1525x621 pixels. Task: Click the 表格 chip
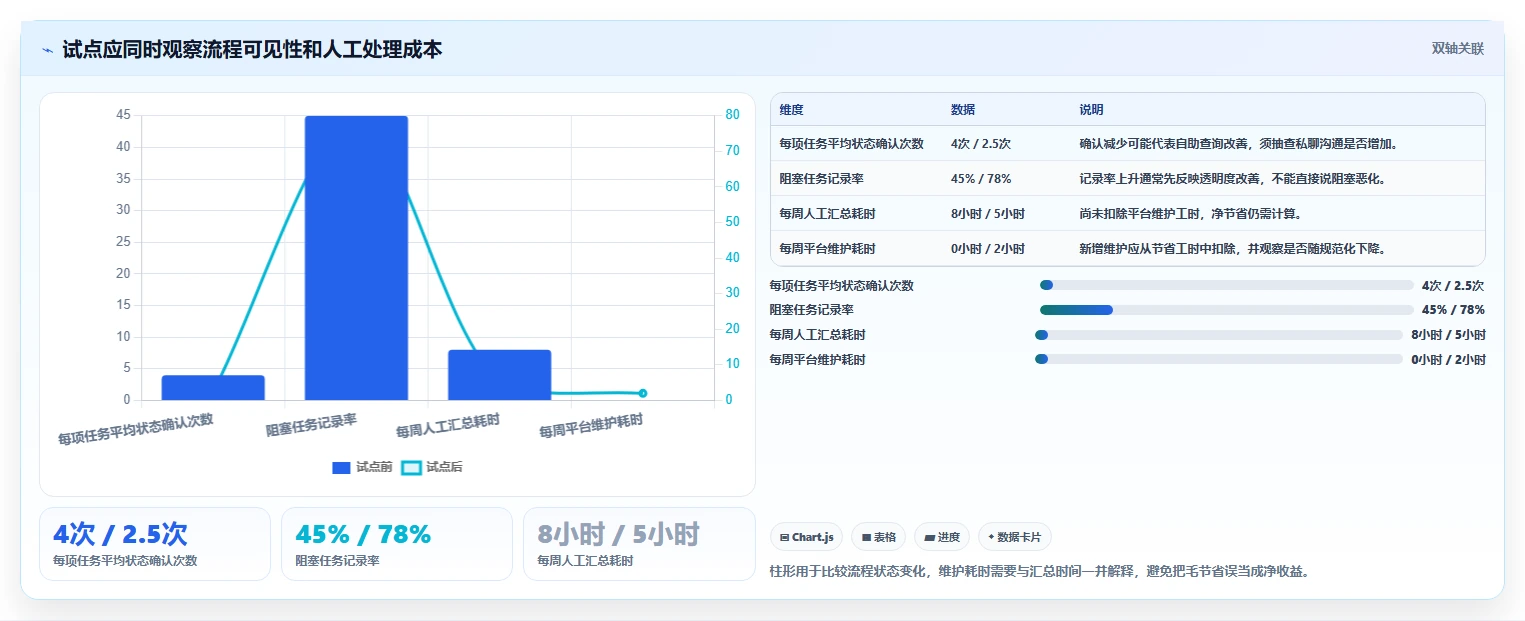[x=878, y=537]
